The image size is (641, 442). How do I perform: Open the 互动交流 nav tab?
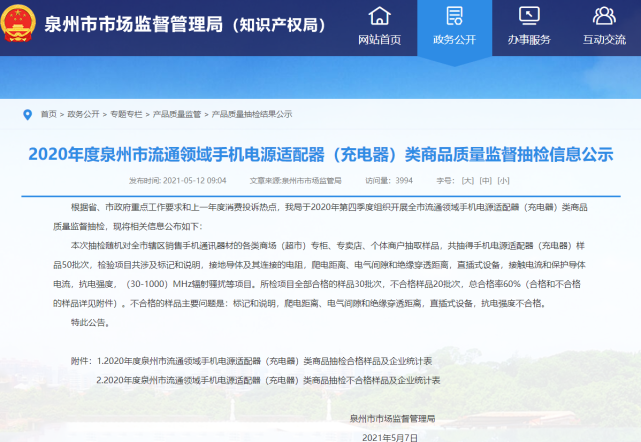[x=604, y=28]
